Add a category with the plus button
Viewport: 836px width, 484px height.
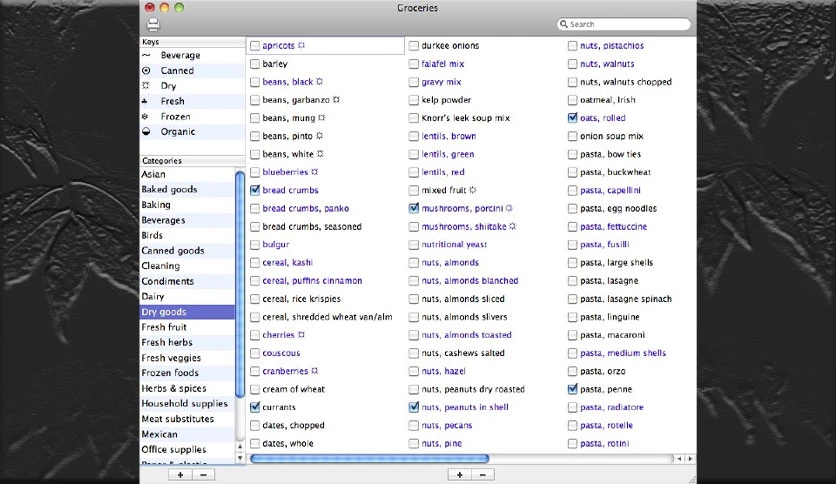180,474
